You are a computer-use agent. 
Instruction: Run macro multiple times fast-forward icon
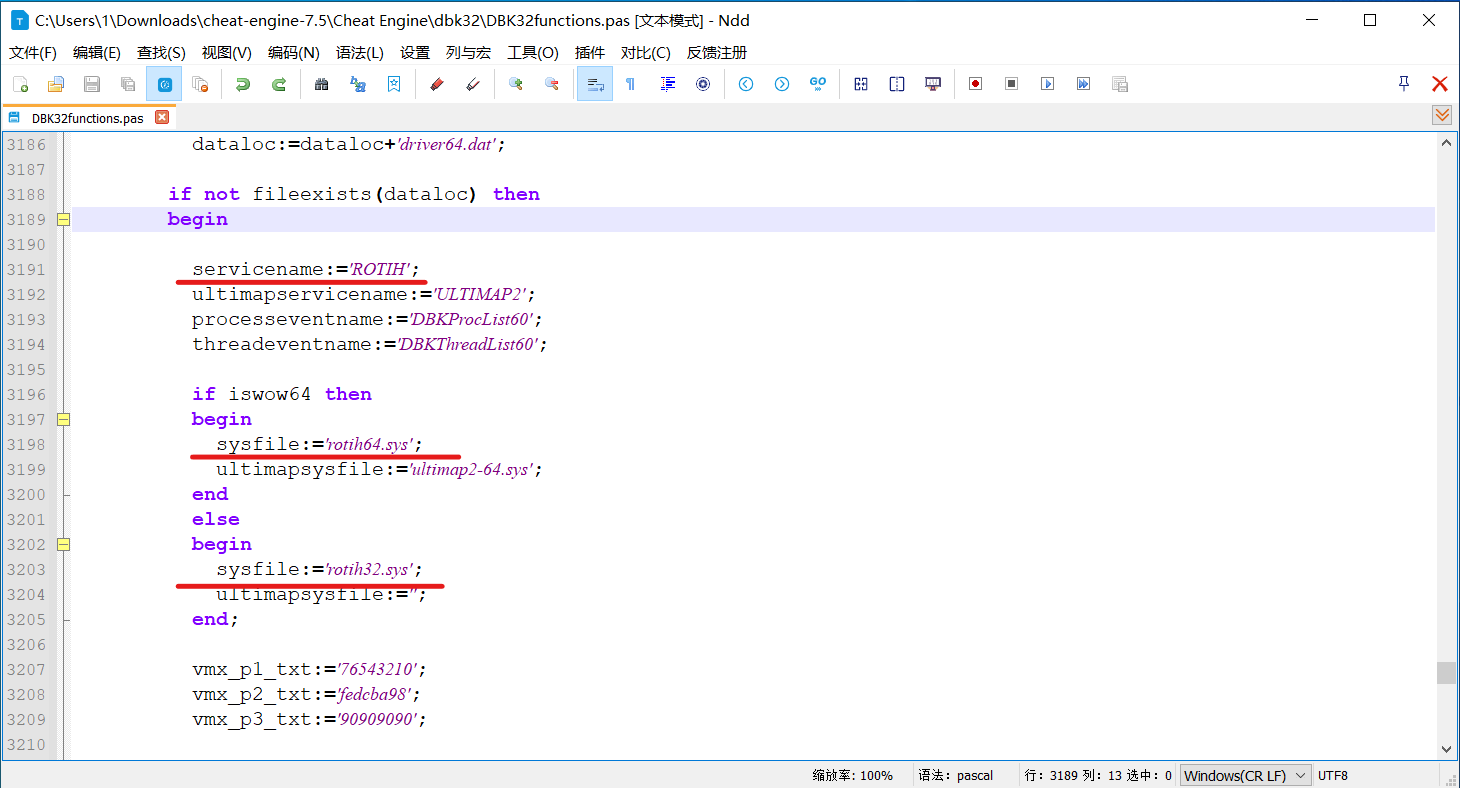[1083, 84]
